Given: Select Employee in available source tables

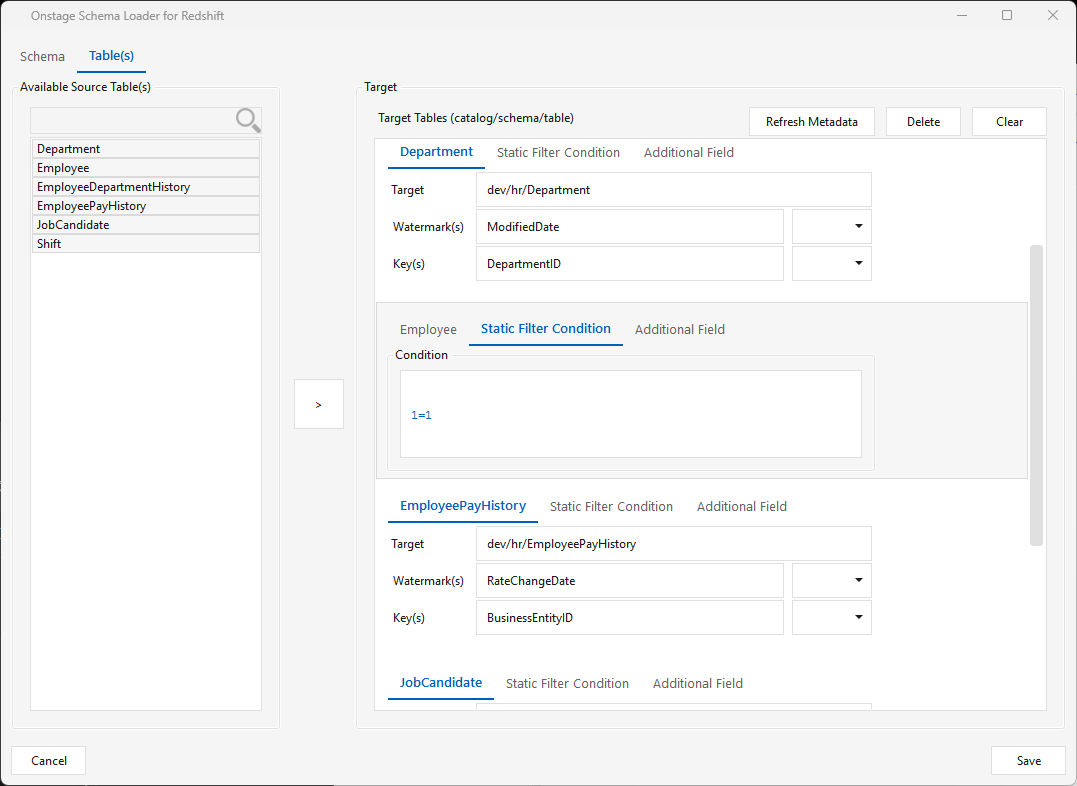Looking at the screenshot, I should pos(146,168).
